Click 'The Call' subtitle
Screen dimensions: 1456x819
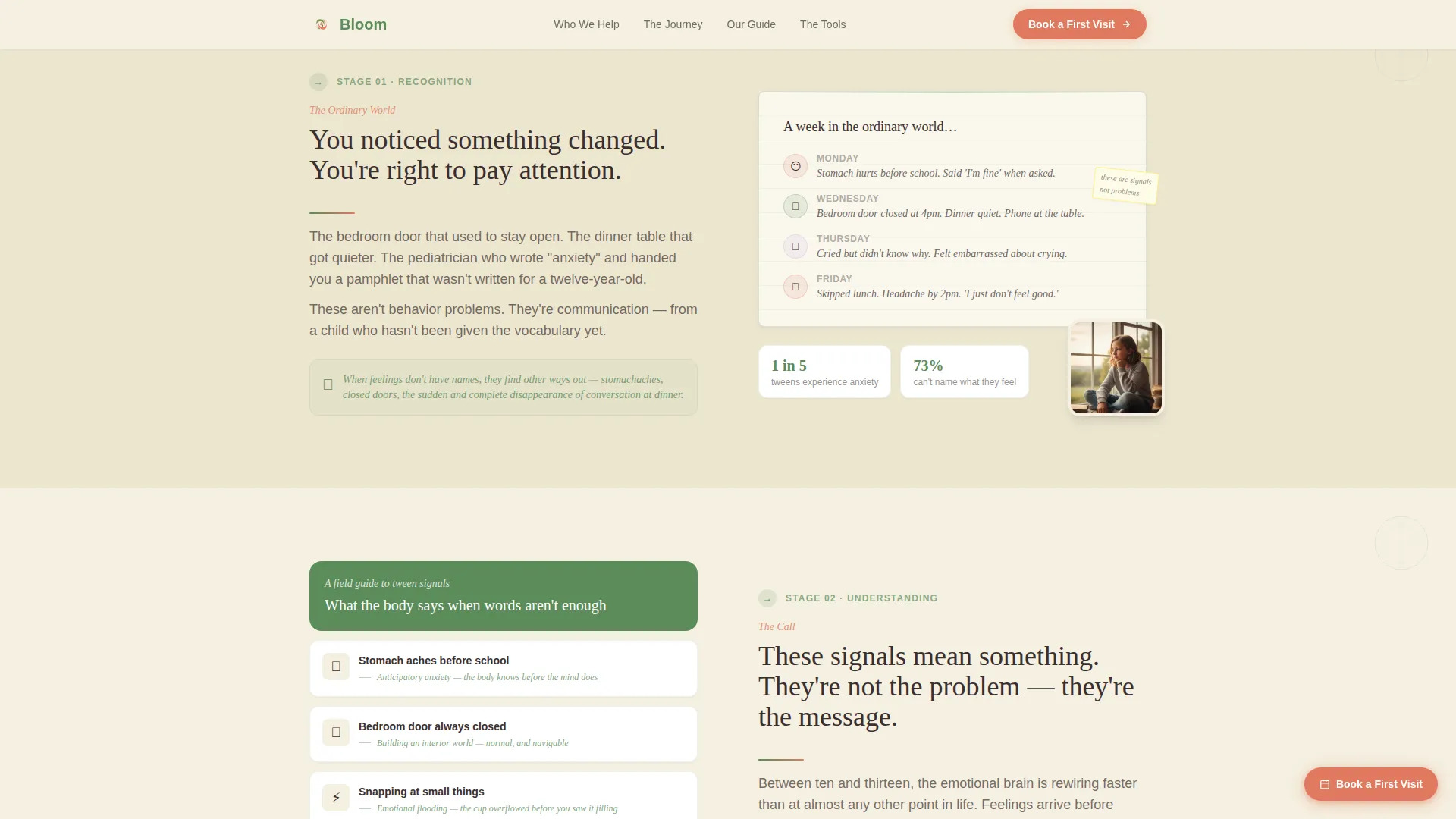pos(777,626)
